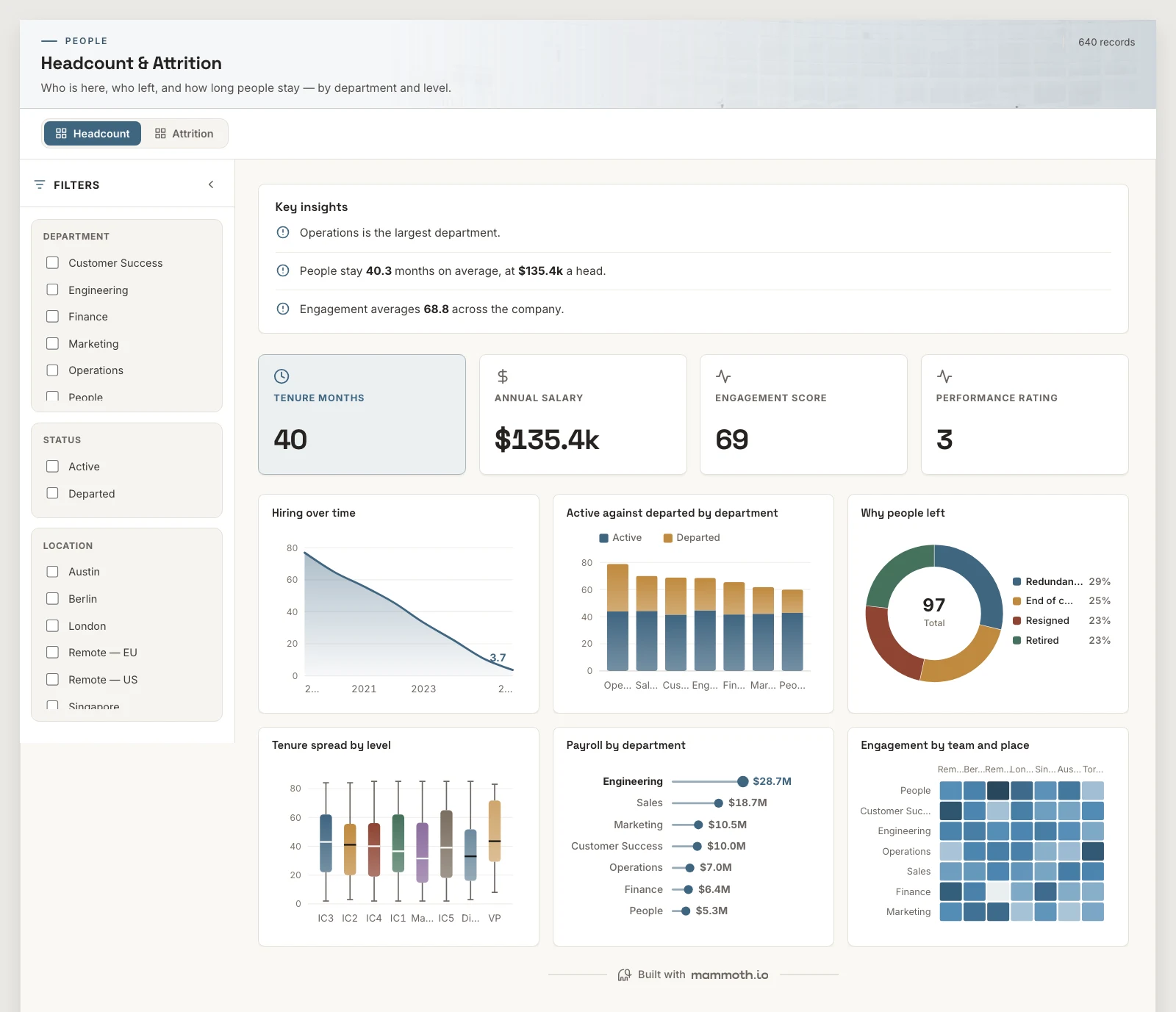Select the Tenure Months metric card

(362, 415)
